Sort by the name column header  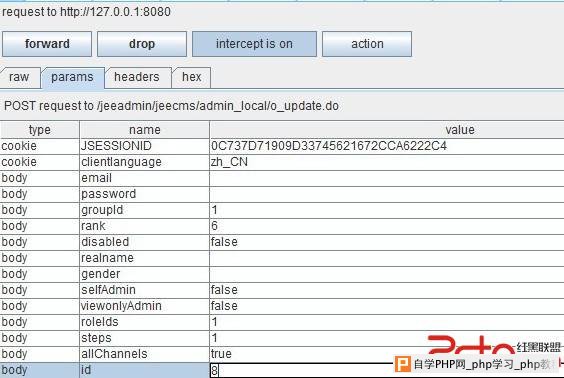point(144,129)
